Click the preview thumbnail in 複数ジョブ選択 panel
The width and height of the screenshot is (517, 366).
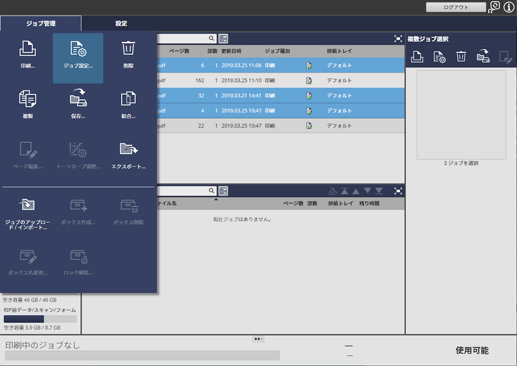[461, 115]
